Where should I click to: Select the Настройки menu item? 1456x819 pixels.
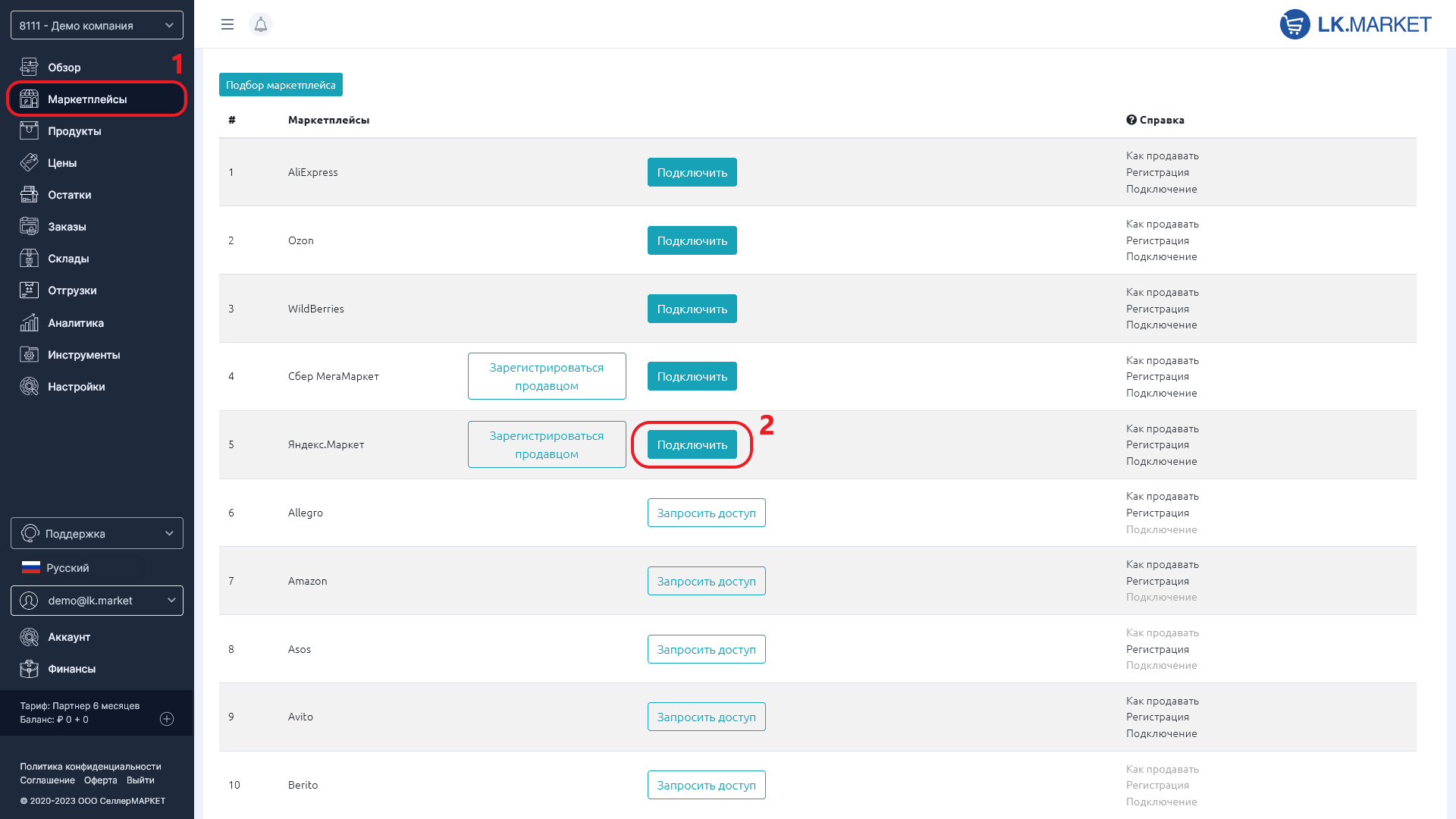[76, 387]
